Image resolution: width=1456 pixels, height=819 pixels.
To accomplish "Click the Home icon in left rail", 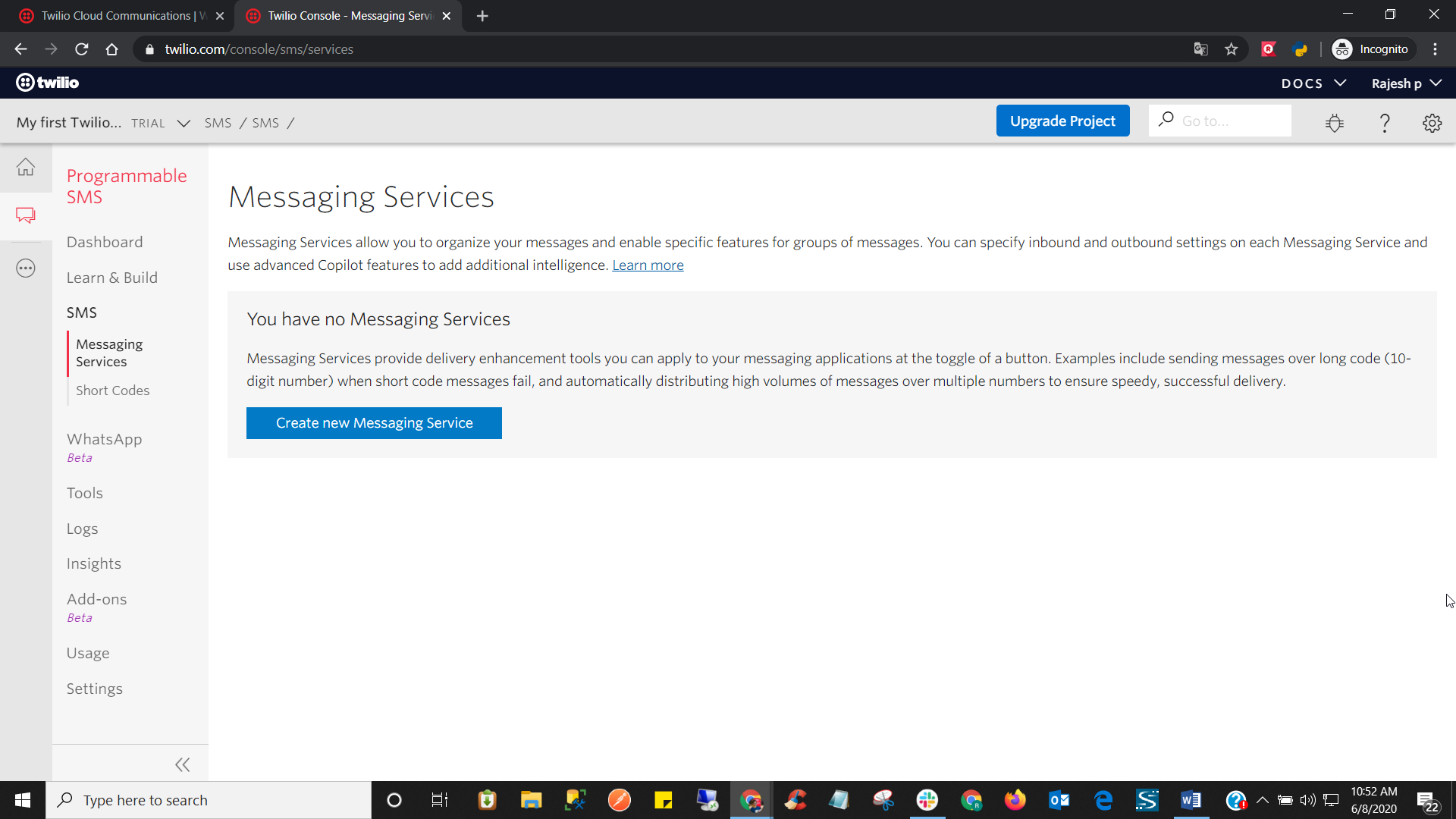I will point(26,167).
